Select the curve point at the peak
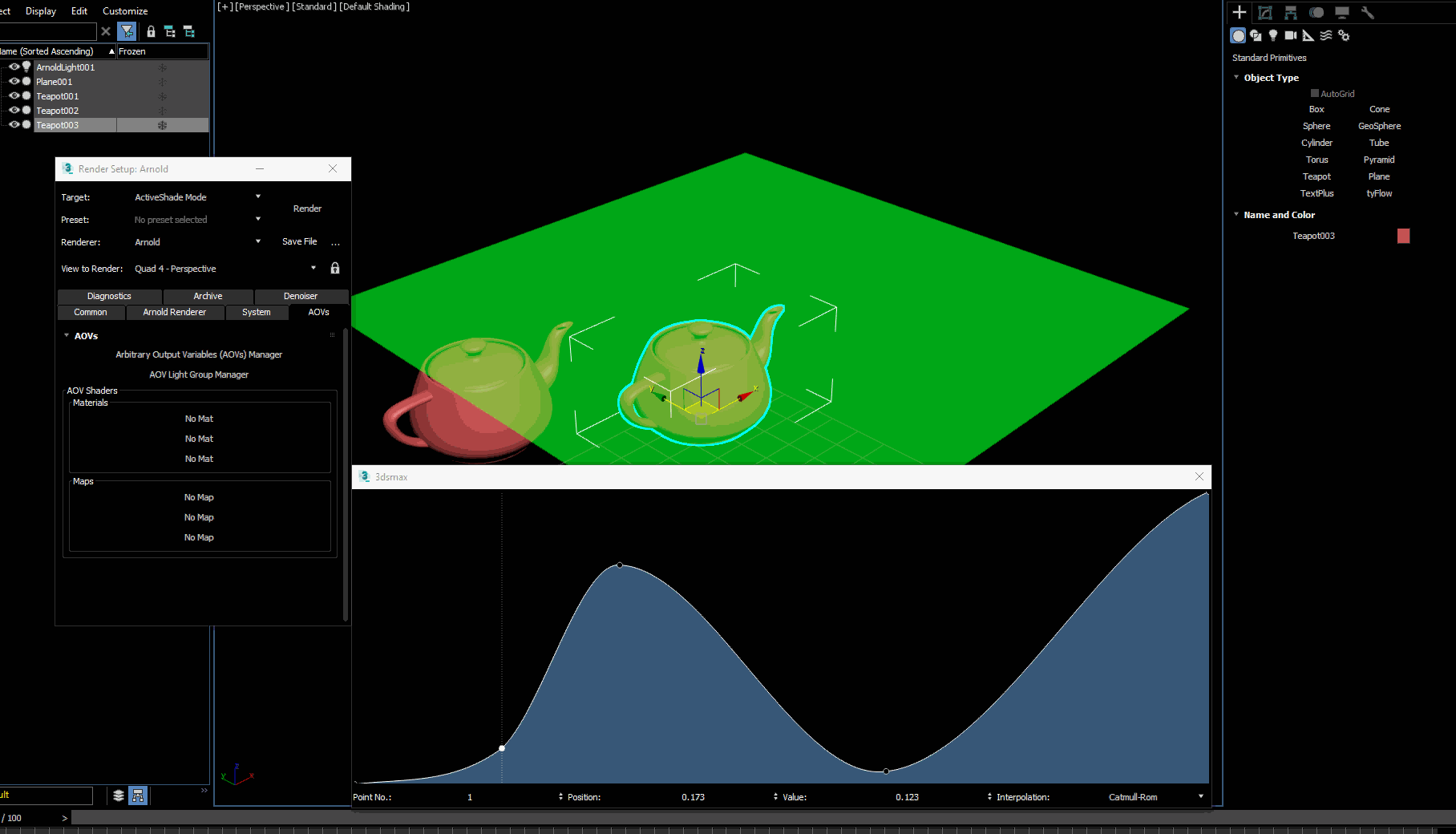The height and width of the screenshot is (834, 1456). coord(620,565)
